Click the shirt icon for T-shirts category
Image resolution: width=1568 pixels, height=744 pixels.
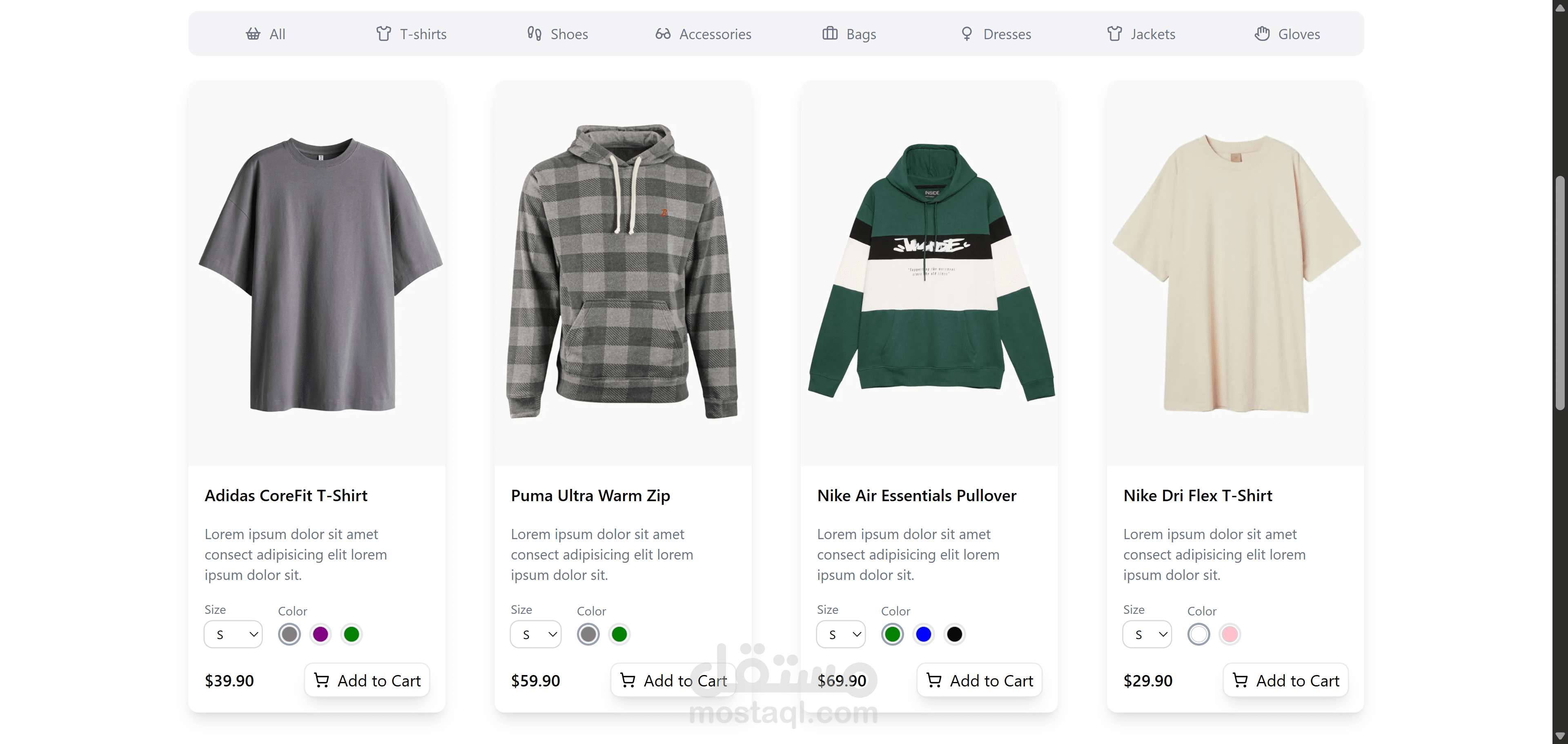383,33
